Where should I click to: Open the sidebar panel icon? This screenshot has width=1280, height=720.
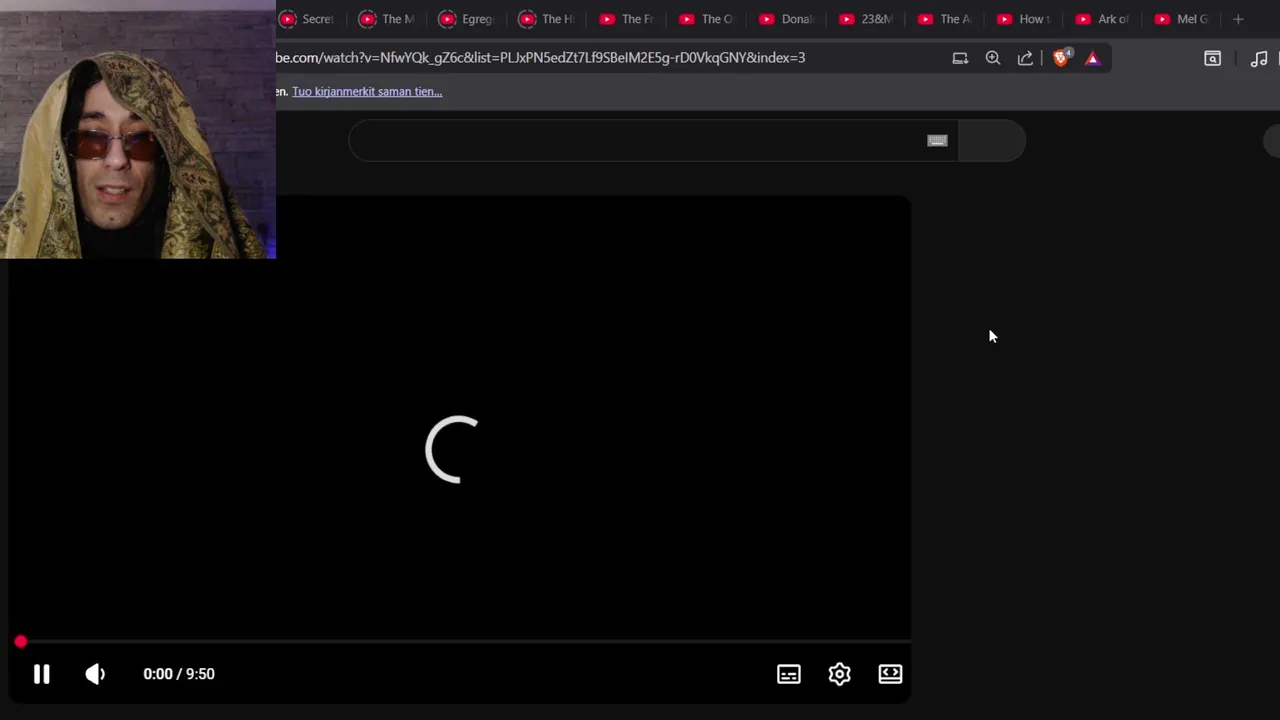1212,58
